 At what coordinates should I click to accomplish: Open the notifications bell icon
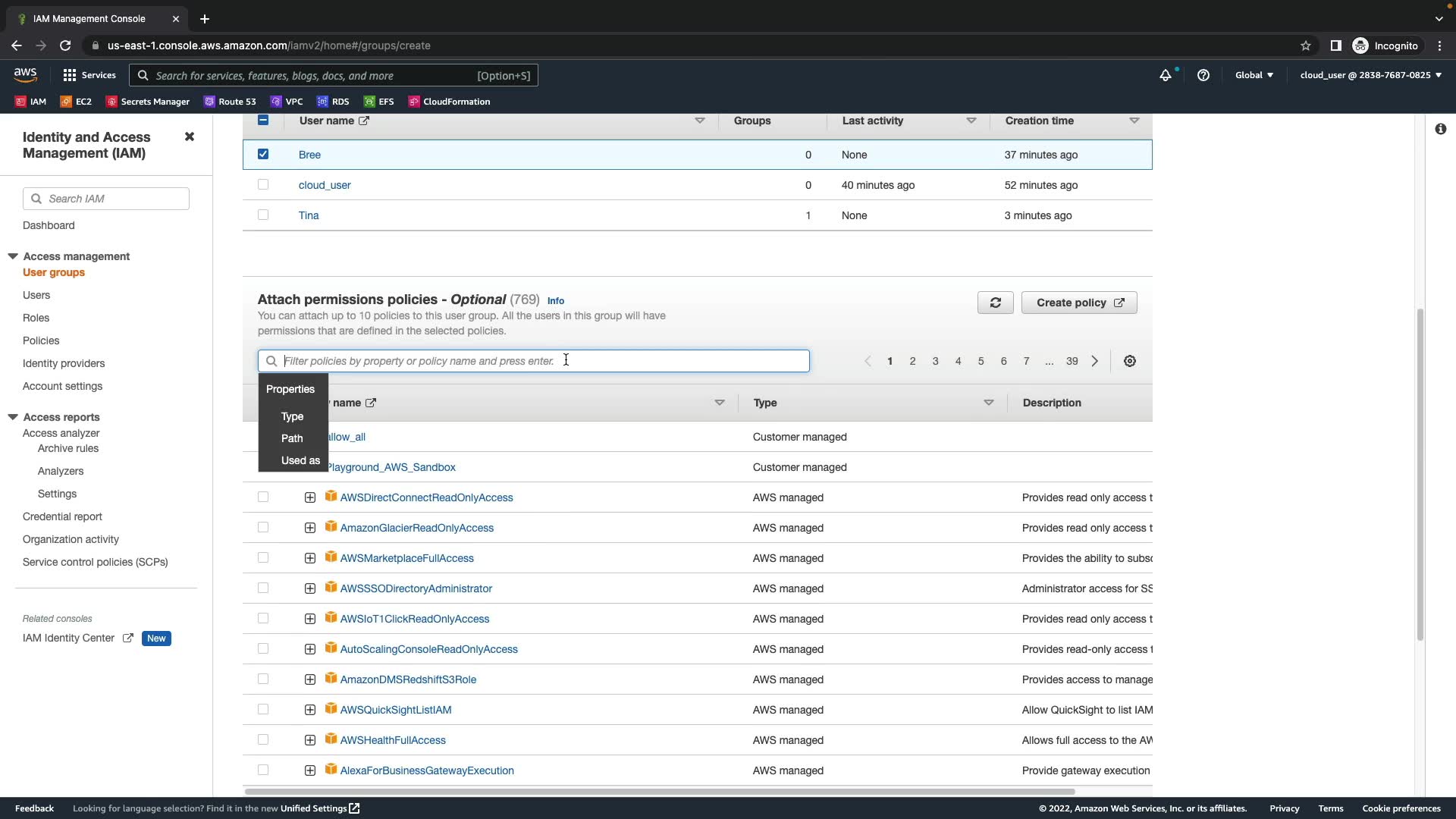coord(1166,75)
